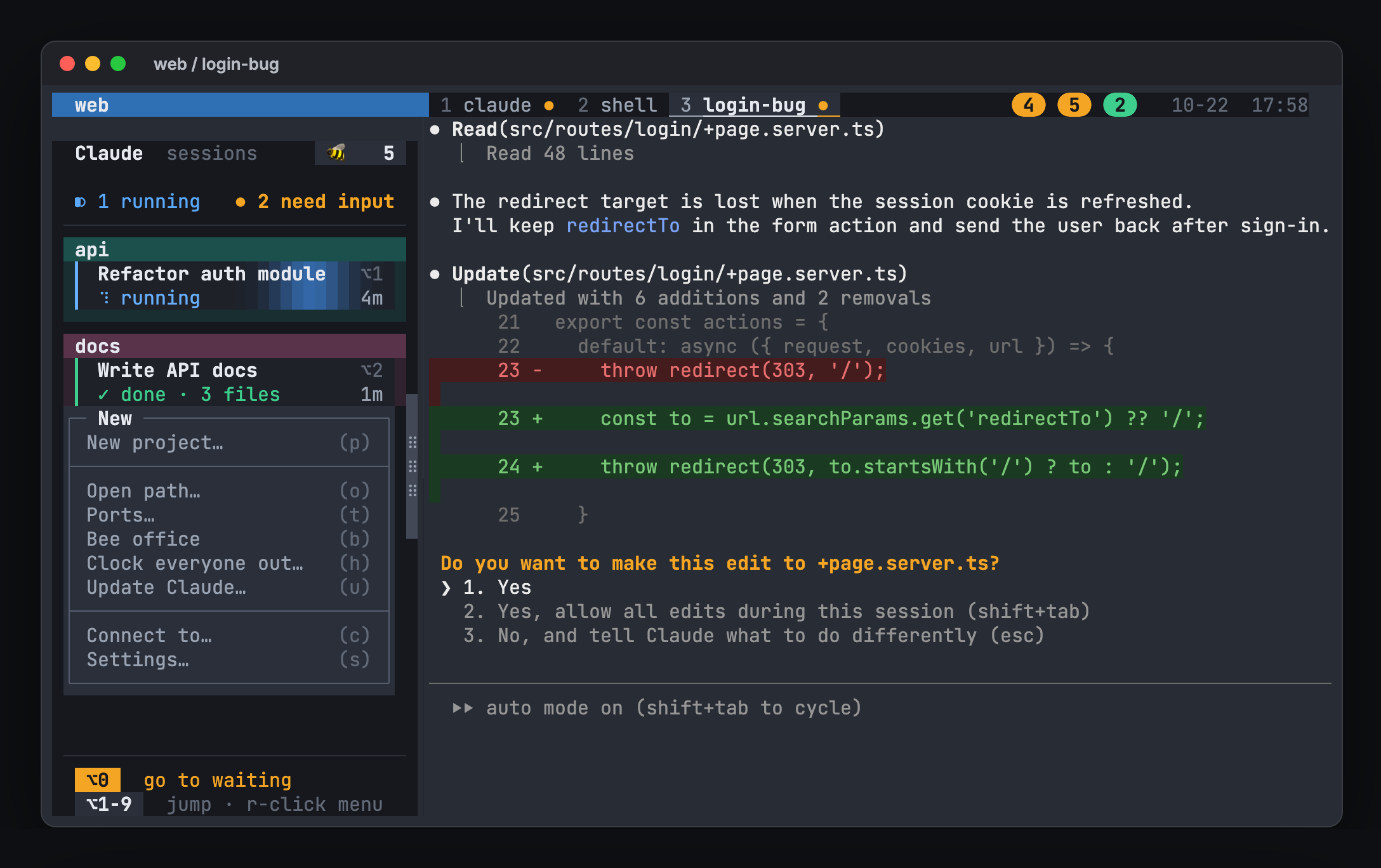Image resolution: width=1381 pixels, height=868 pixels.
Task: Switch to the '1 claude' tab
Action: 497,105
